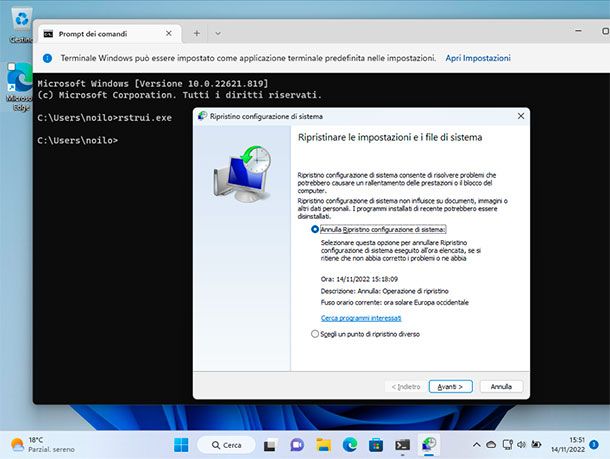Click the OneDrive cloud tray icon
The image size is (610, 459).
[x=491, y=445]
